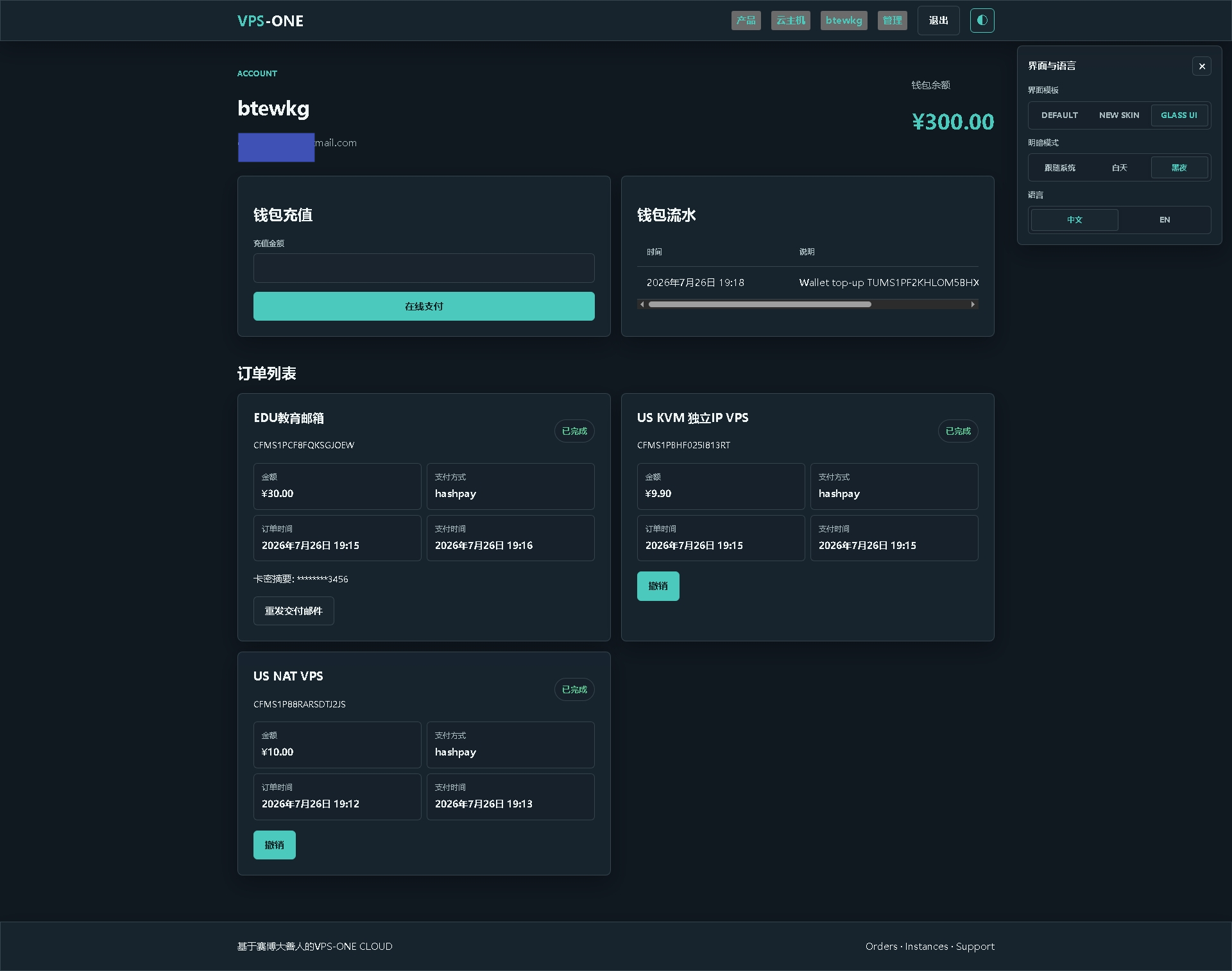Viewport: 1232px width, 971px height.
Task: Click the 在线支付 button
Action: pyautogui.click(x=424, y=307)
